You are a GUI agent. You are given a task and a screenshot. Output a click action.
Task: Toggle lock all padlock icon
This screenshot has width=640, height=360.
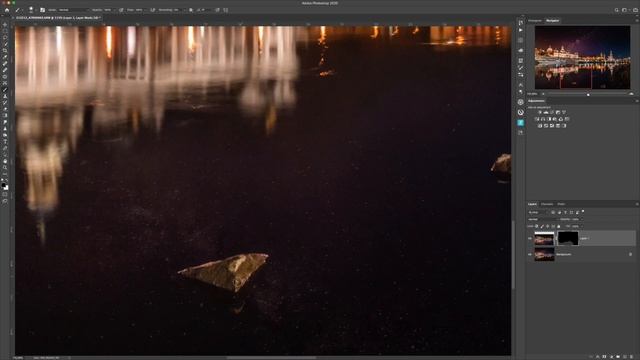pos(559,226)
